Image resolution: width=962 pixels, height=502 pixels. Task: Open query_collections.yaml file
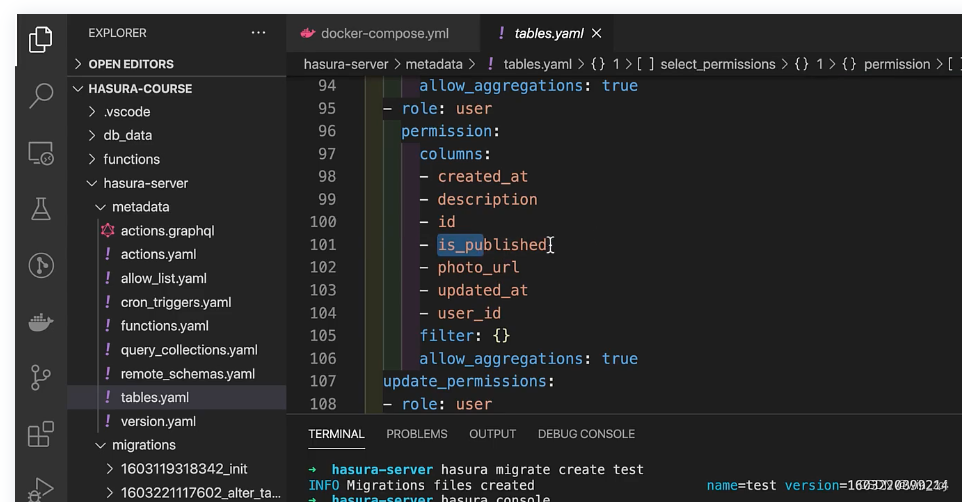coord(189,349)
